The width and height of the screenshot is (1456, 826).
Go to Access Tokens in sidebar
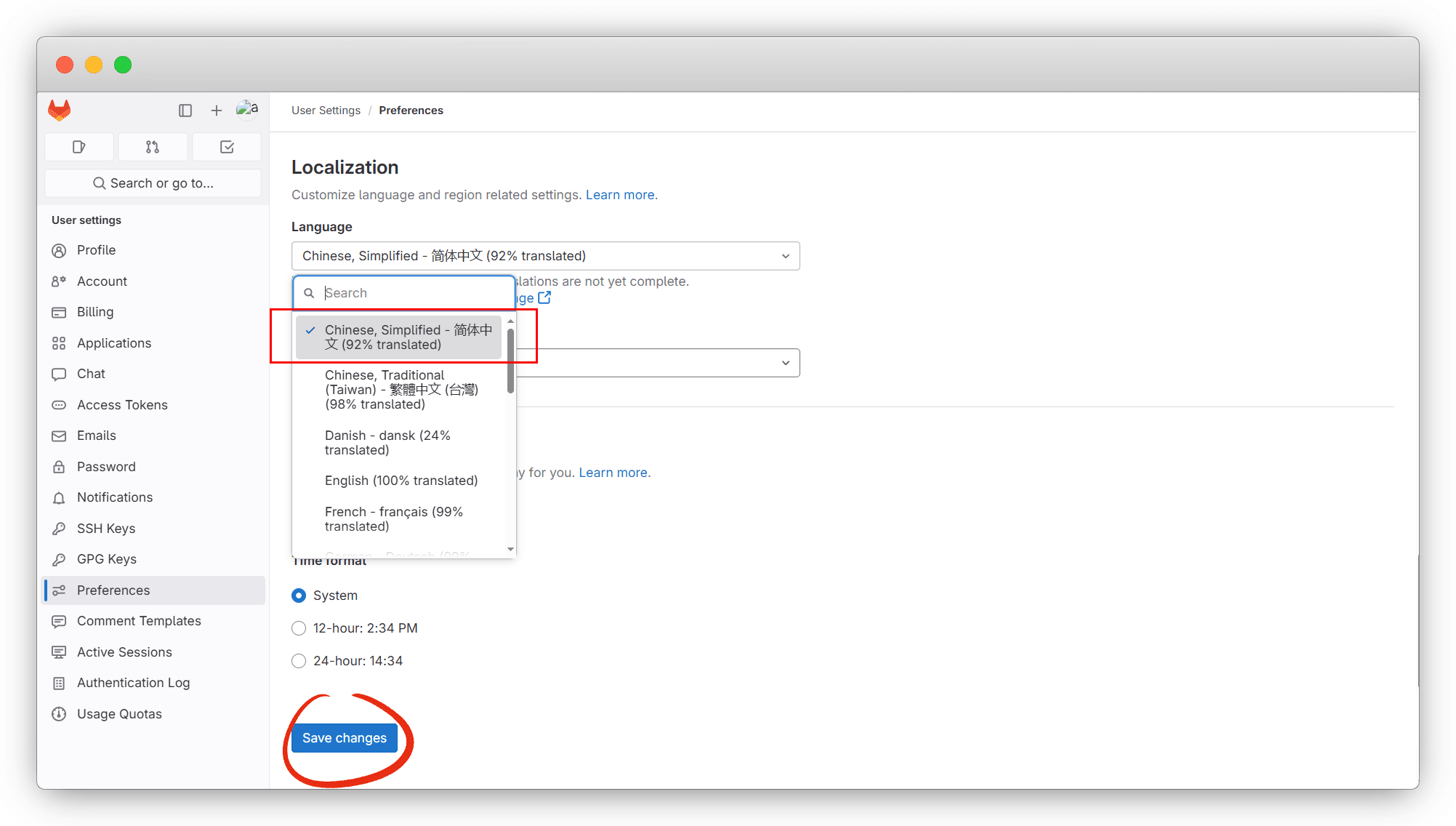(122, 405)
